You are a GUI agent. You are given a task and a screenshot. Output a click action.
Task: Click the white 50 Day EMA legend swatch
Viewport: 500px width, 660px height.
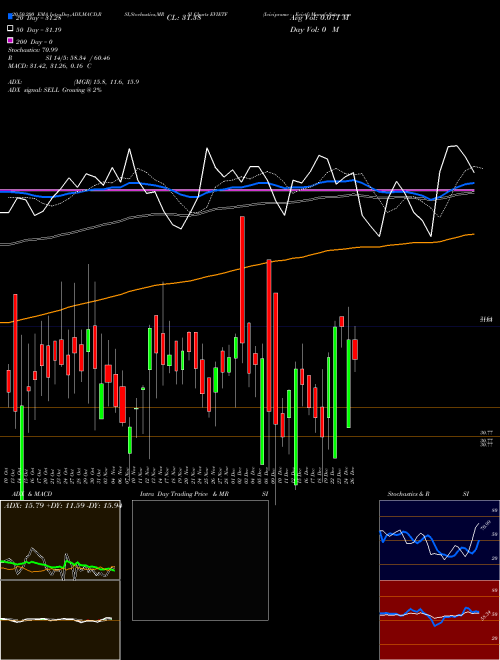[10, 29]
